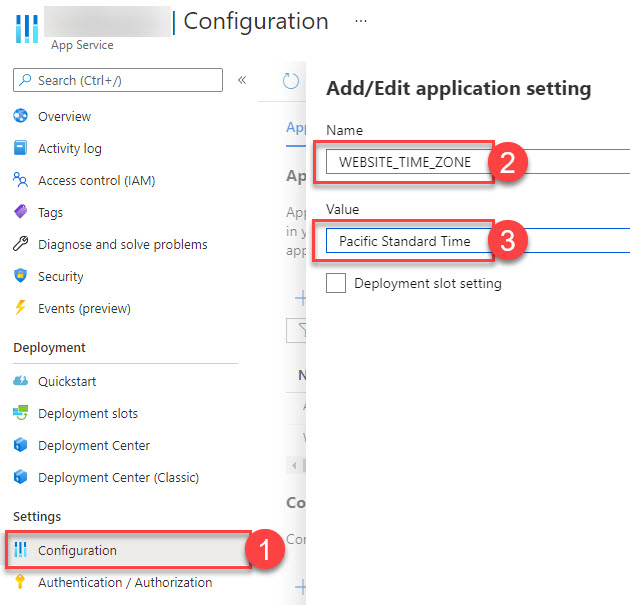Click the Activity log icon
Screen dimensions: 630x605
click(x=20, y=149)
